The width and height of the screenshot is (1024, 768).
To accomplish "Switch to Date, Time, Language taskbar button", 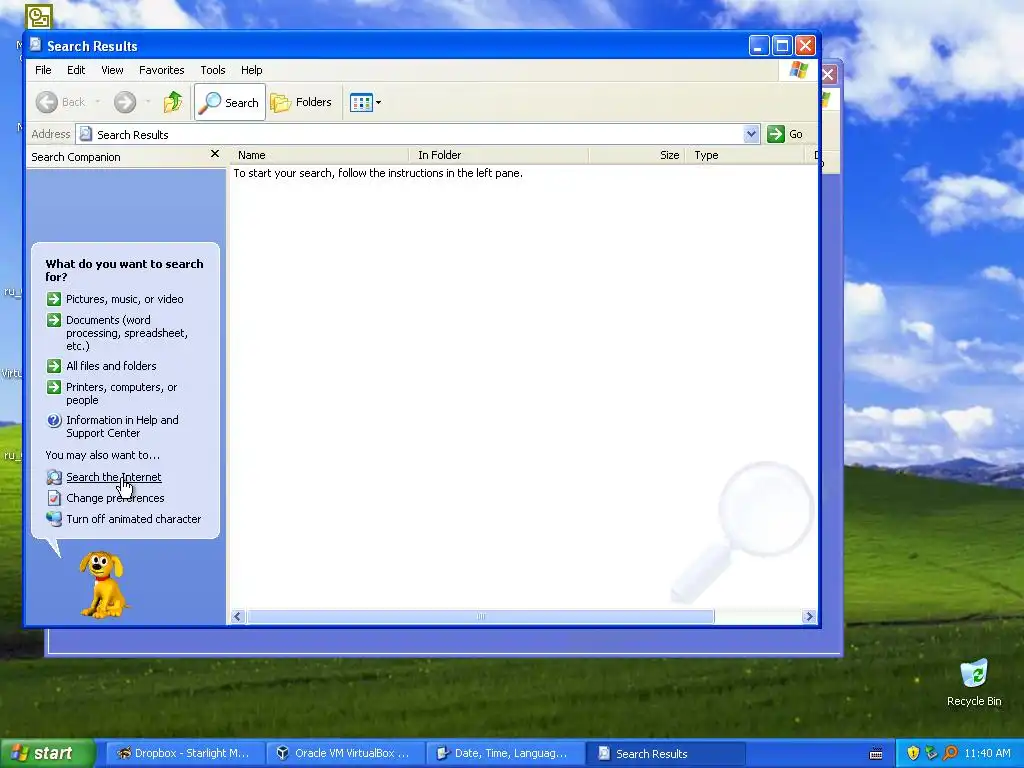I will click(505, 753).
